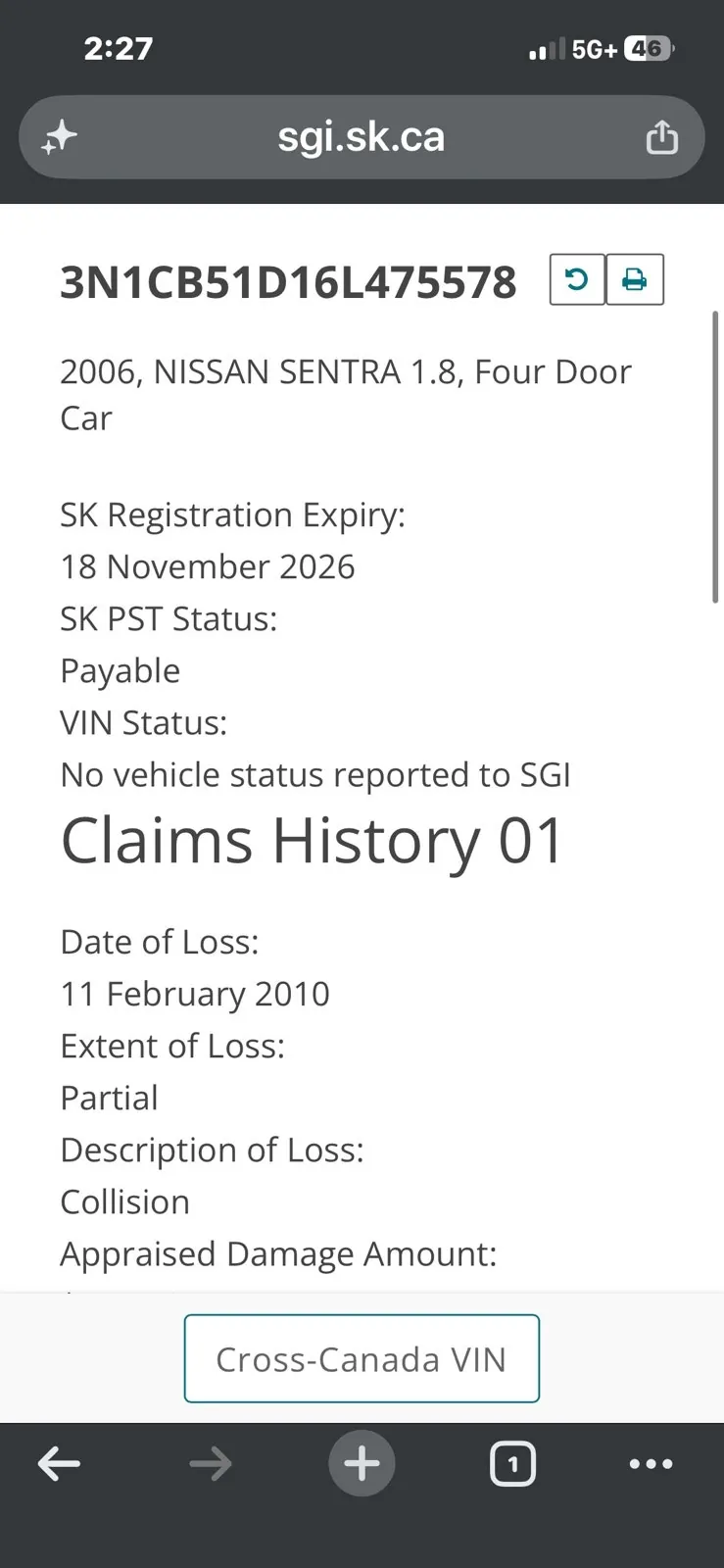Tap the 11 February 2010 loss date
724x1568 pixels.
pyautogui.click(x=195, y=994)
